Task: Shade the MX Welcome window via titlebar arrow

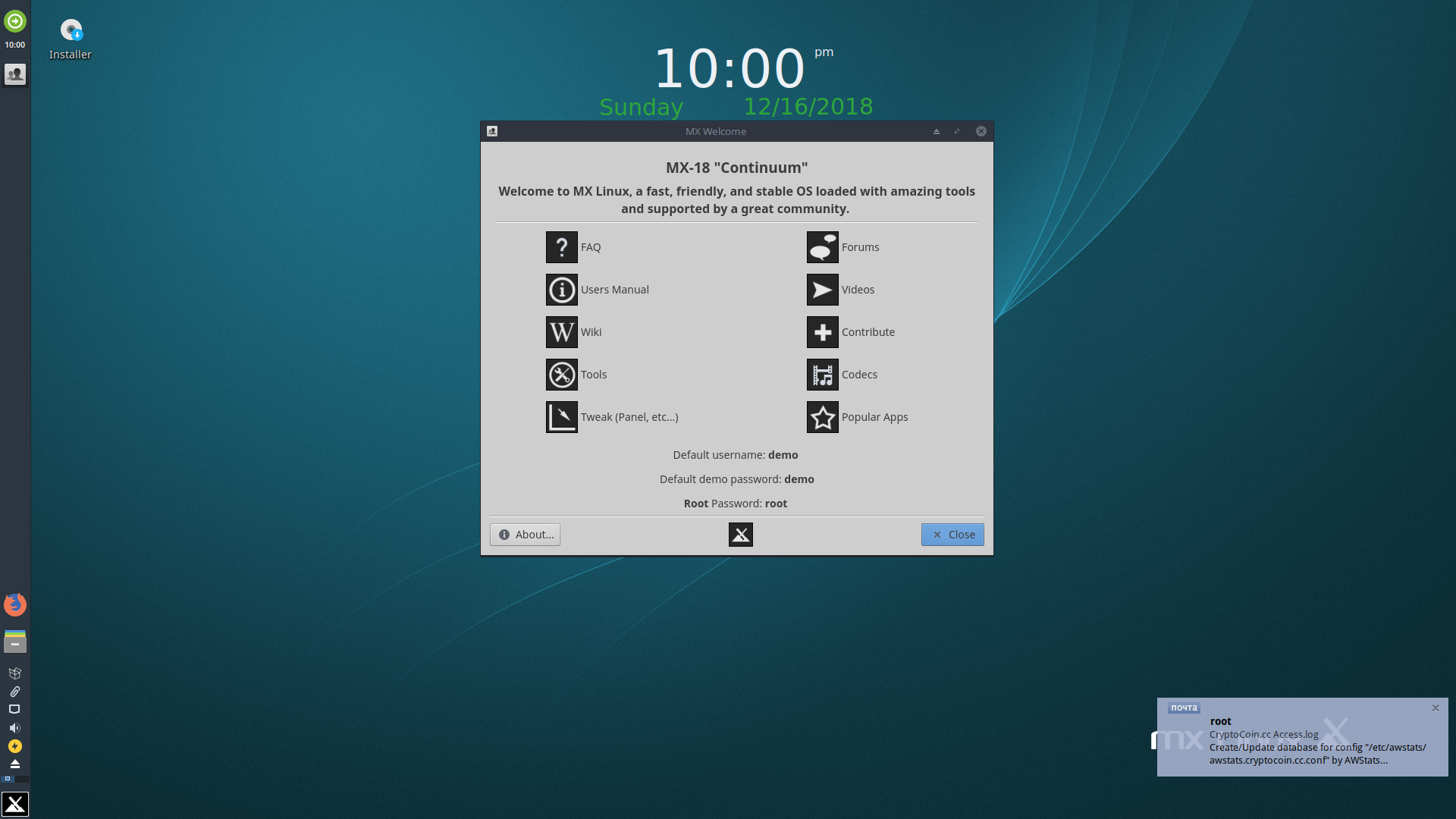Action: pyautogui.click(x=937, y=131)
